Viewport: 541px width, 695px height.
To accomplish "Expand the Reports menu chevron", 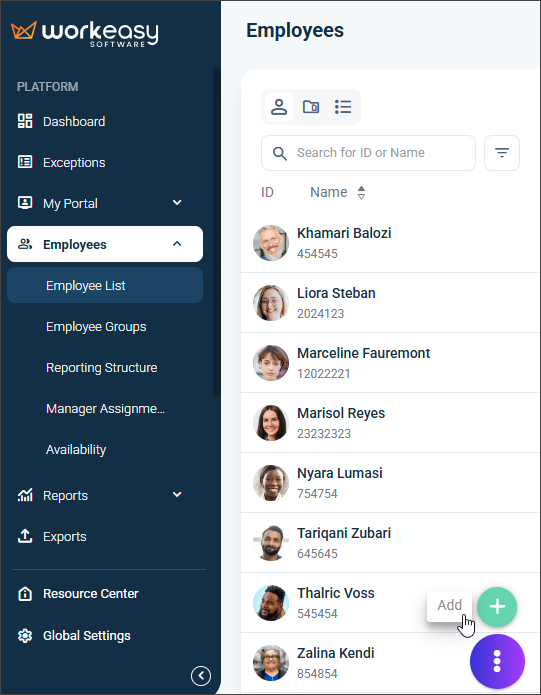I will pos(177,495).
